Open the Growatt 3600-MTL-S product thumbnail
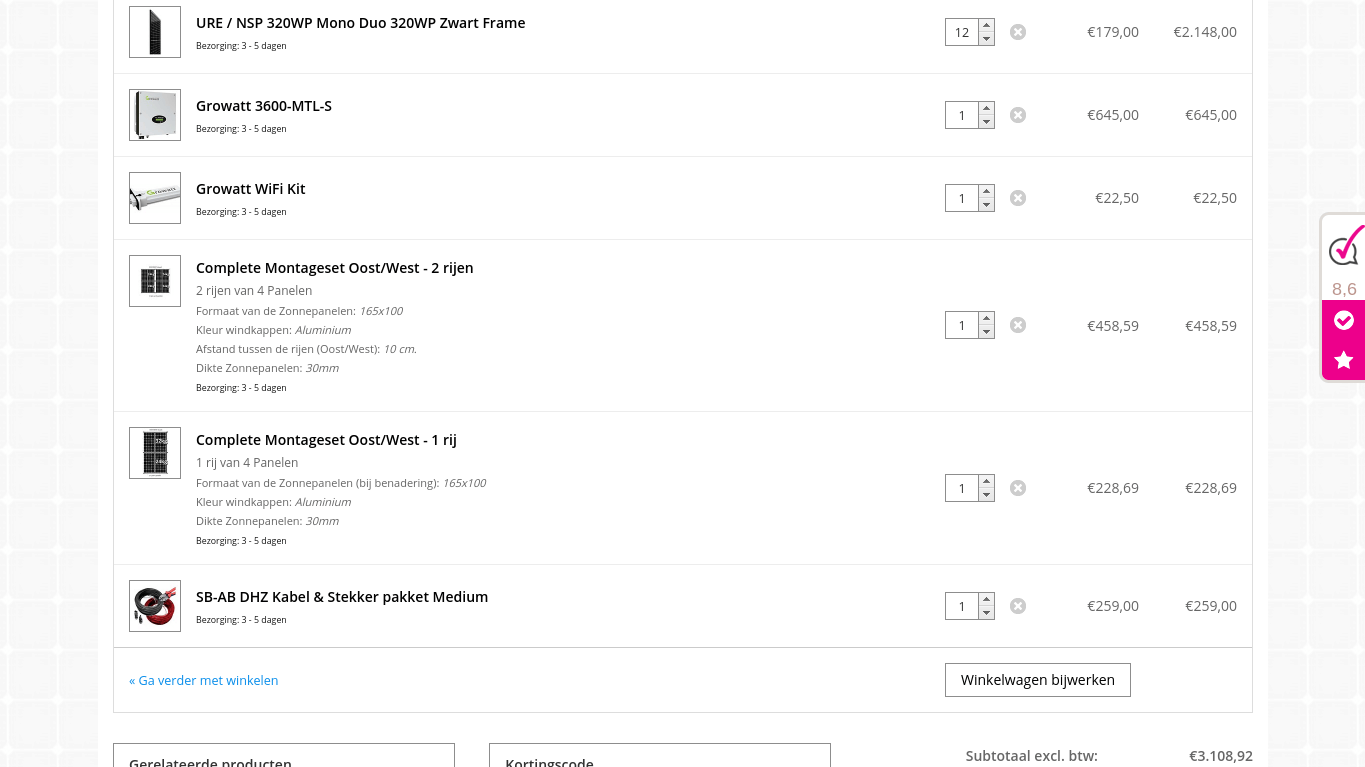This screenshot has width=1365, height=767. click(x=155, y=115)
